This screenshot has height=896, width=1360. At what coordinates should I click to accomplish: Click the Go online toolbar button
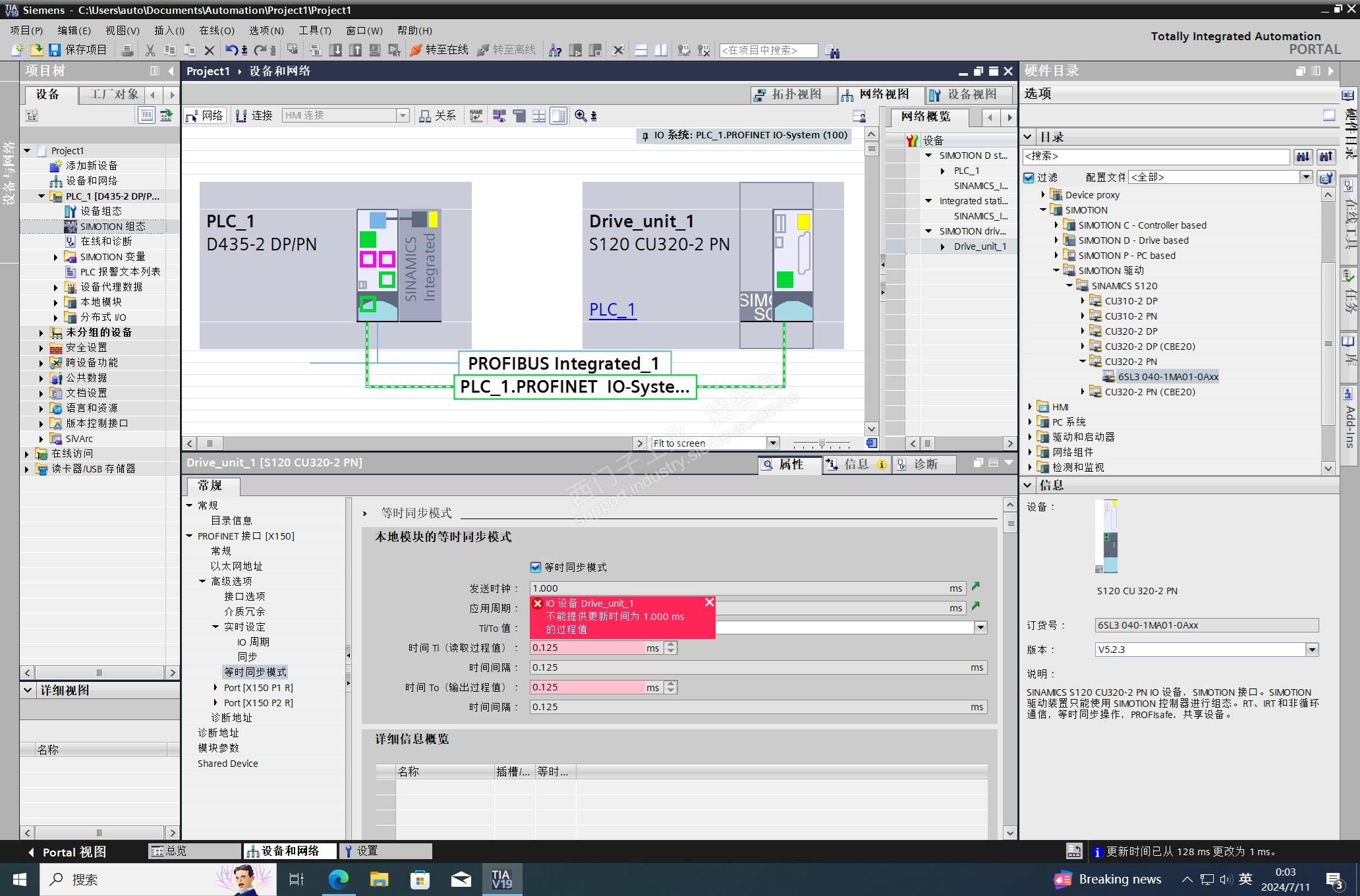(439, 50)
